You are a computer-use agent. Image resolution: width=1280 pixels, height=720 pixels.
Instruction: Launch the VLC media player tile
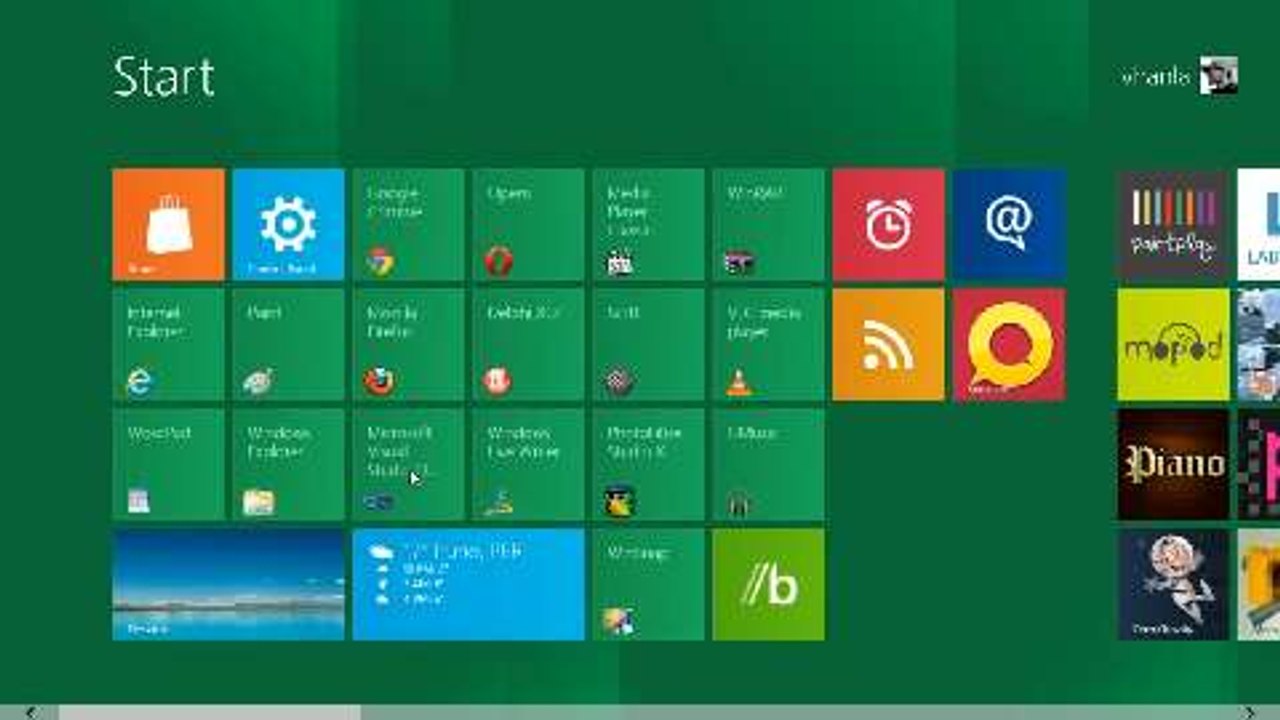768,344
